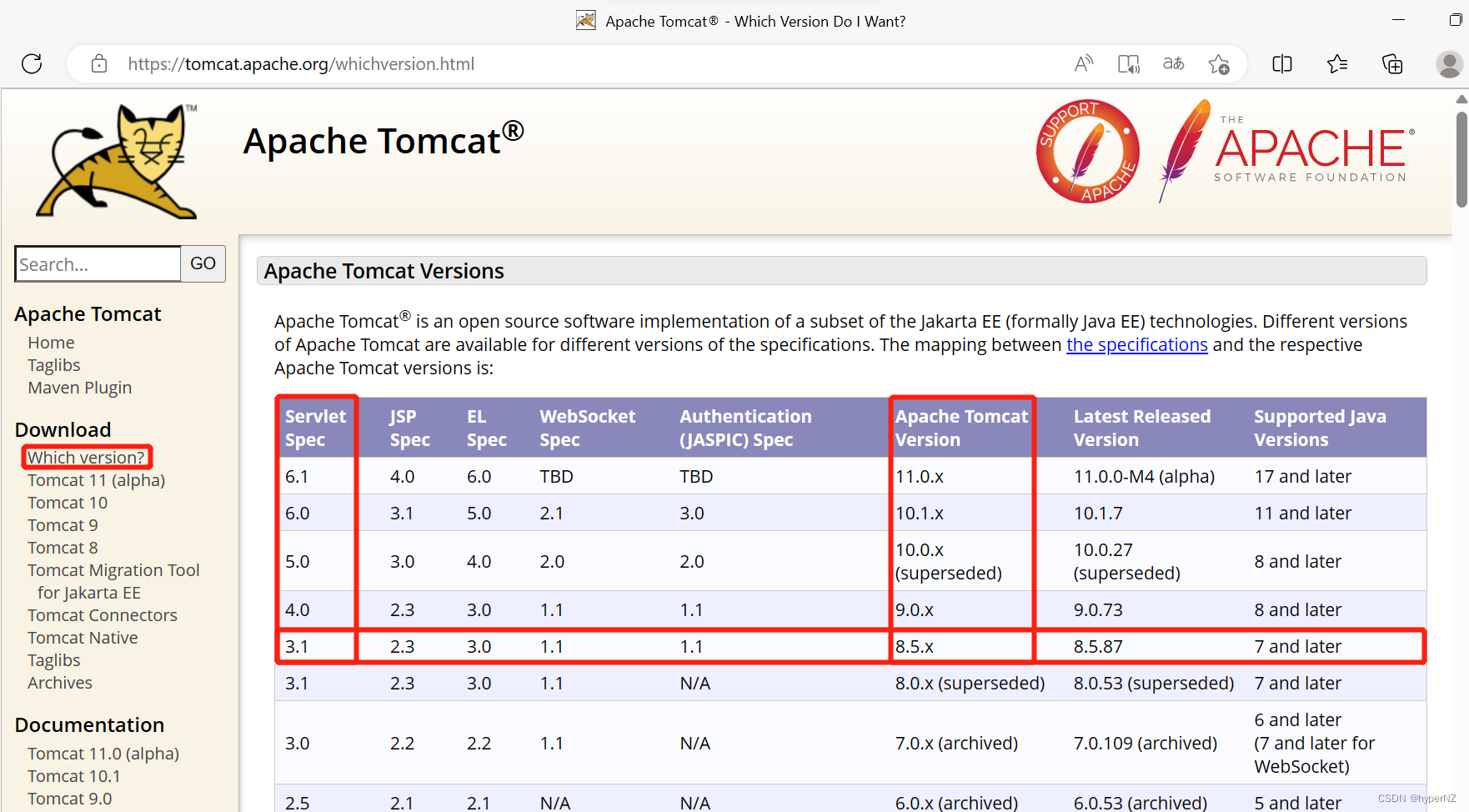Open Tomcat Migration Tool for Jakarta EE
The image size is (1469, 812).
113,581
